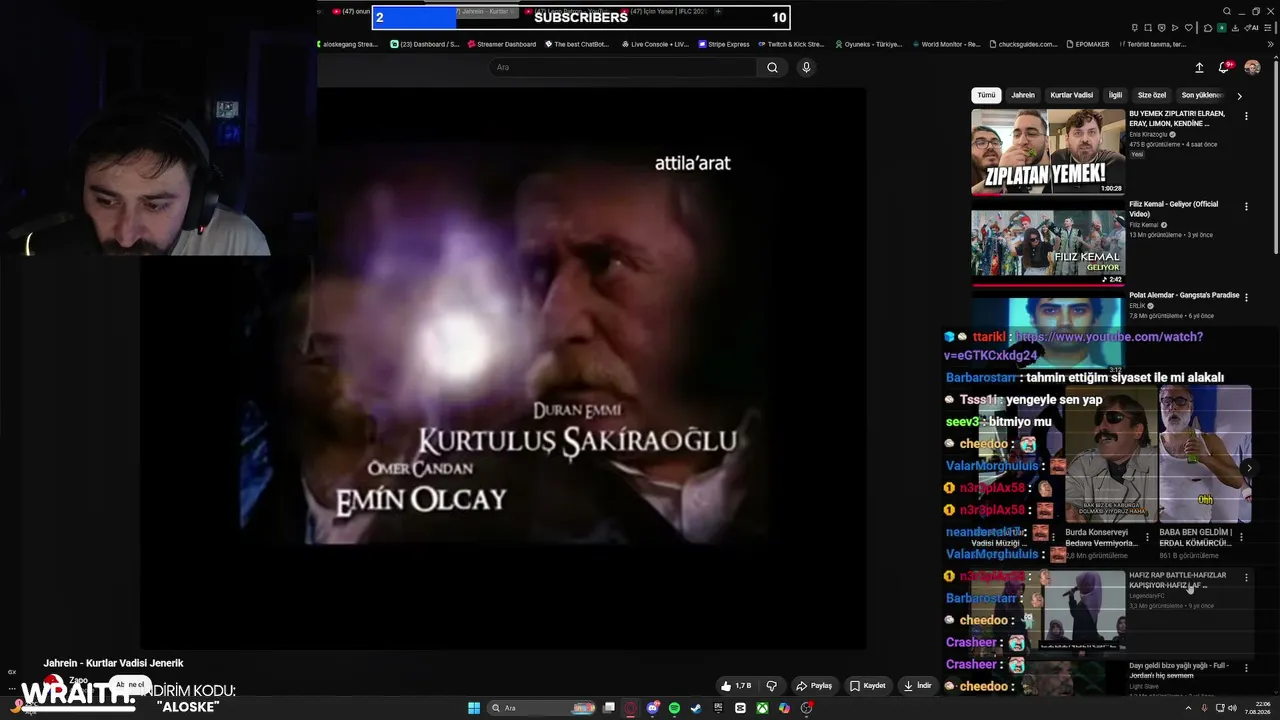Open the YouTube upload/create icon
The width and height of the screenshot is (1280, 720).
pos(1199,68)
